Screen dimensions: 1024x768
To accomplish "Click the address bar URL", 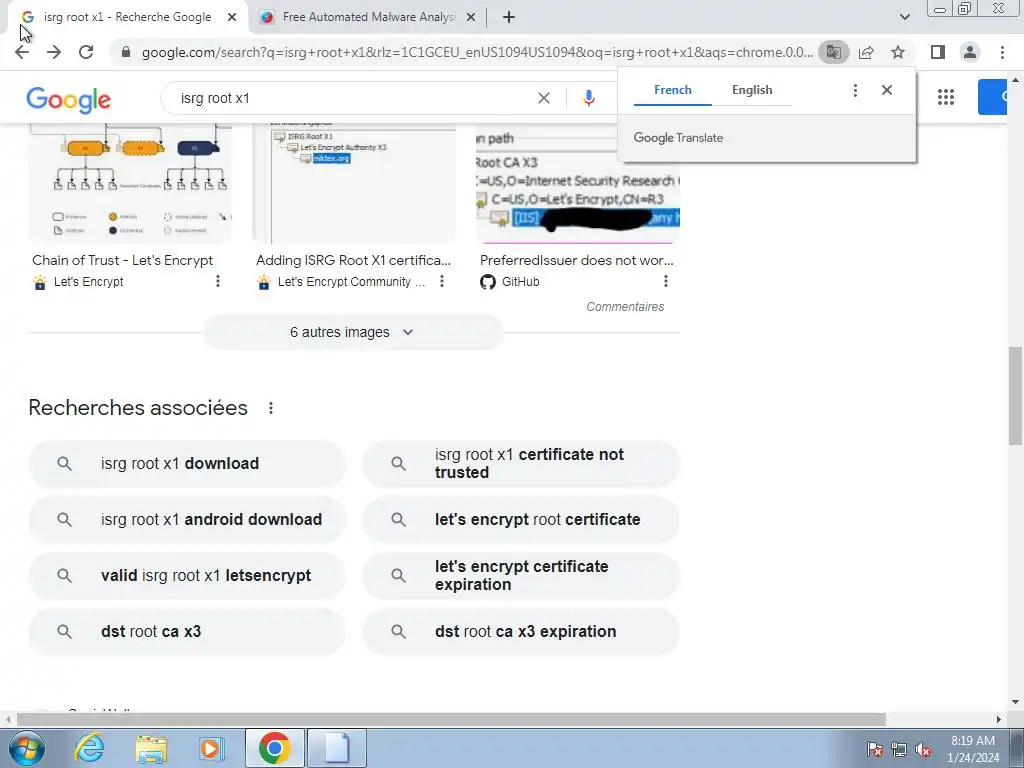I will [x=477, y=52].
